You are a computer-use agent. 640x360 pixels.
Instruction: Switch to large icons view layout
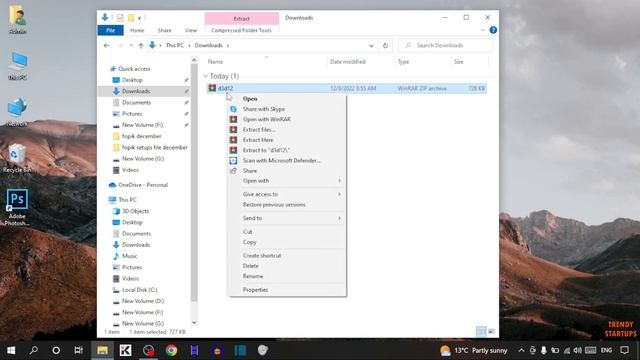click(x=491, y=331)
